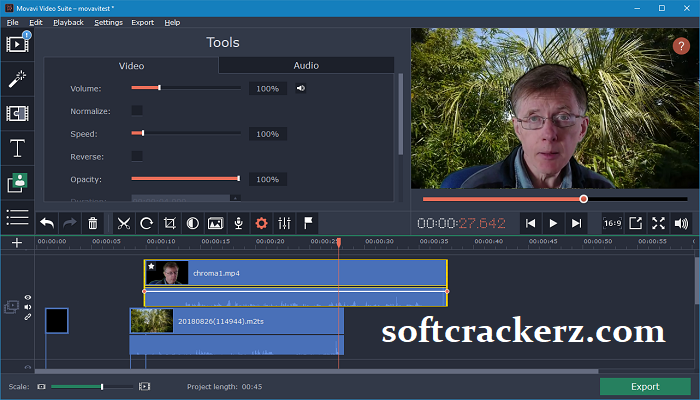Screen dimensions: 700x400
Task: Open the Help menu
Action: pos(172,22)
